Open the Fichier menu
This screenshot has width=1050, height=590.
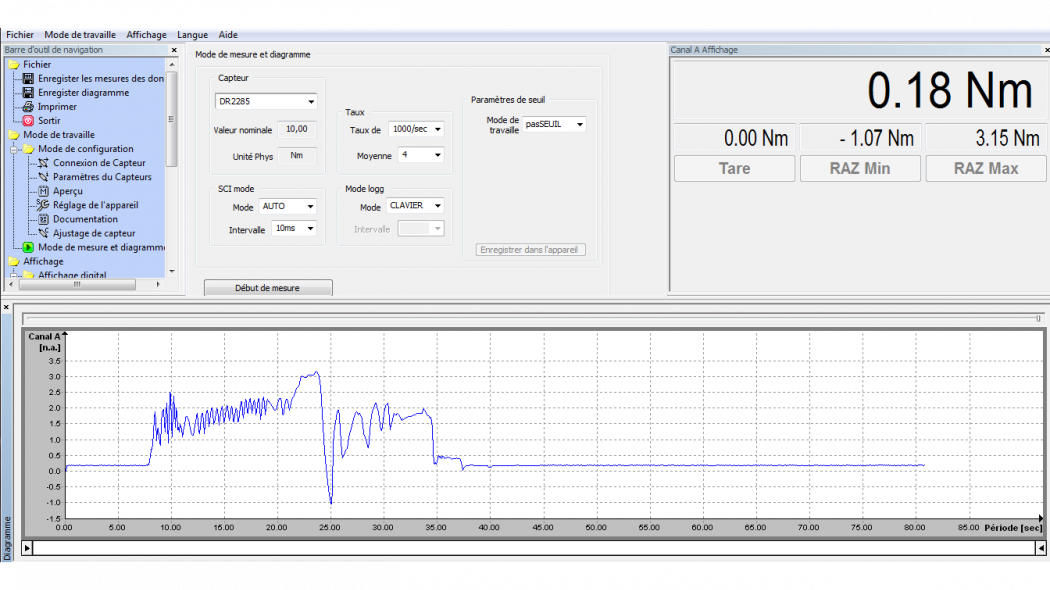20,35
